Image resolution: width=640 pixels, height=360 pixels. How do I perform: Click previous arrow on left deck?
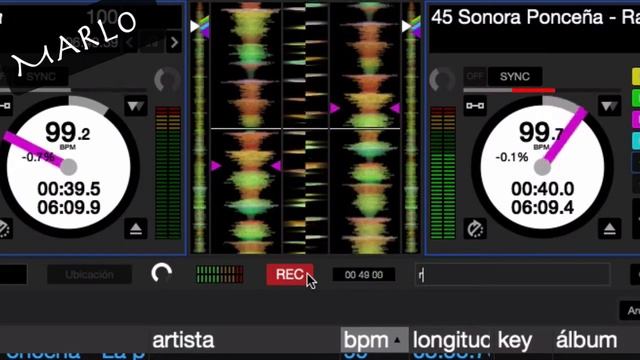[130, 42]
